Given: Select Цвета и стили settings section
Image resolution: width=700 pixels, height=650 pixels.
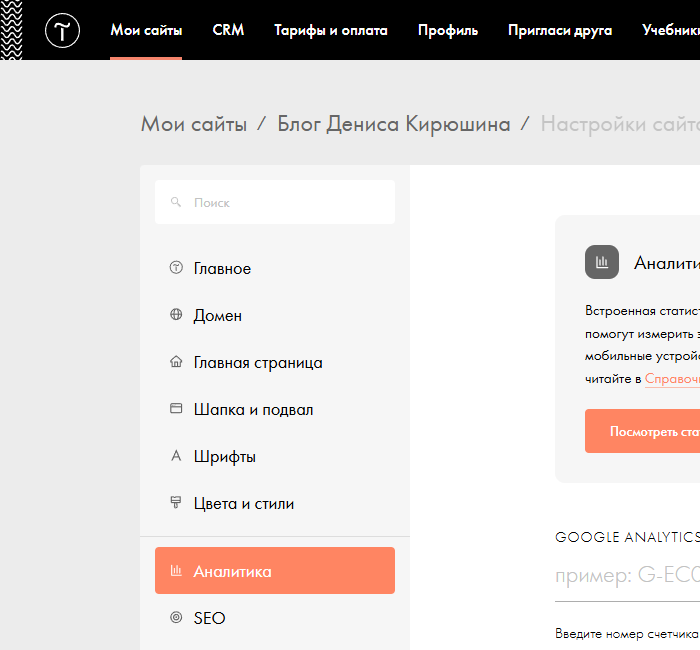Looking at the screenshot, I should (x=275, y=503).
